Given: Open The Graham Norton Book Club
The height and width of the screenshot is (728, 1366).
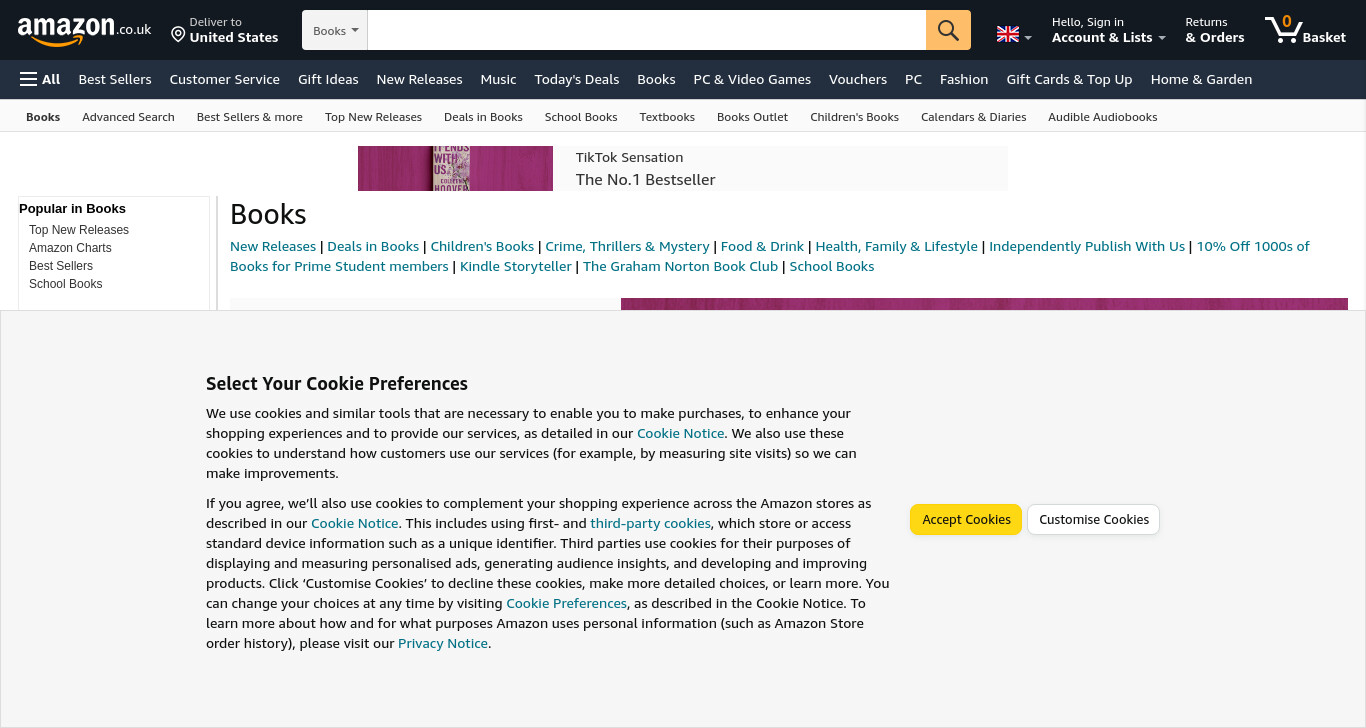Looking at the screenshot, I should click(680, 266).
